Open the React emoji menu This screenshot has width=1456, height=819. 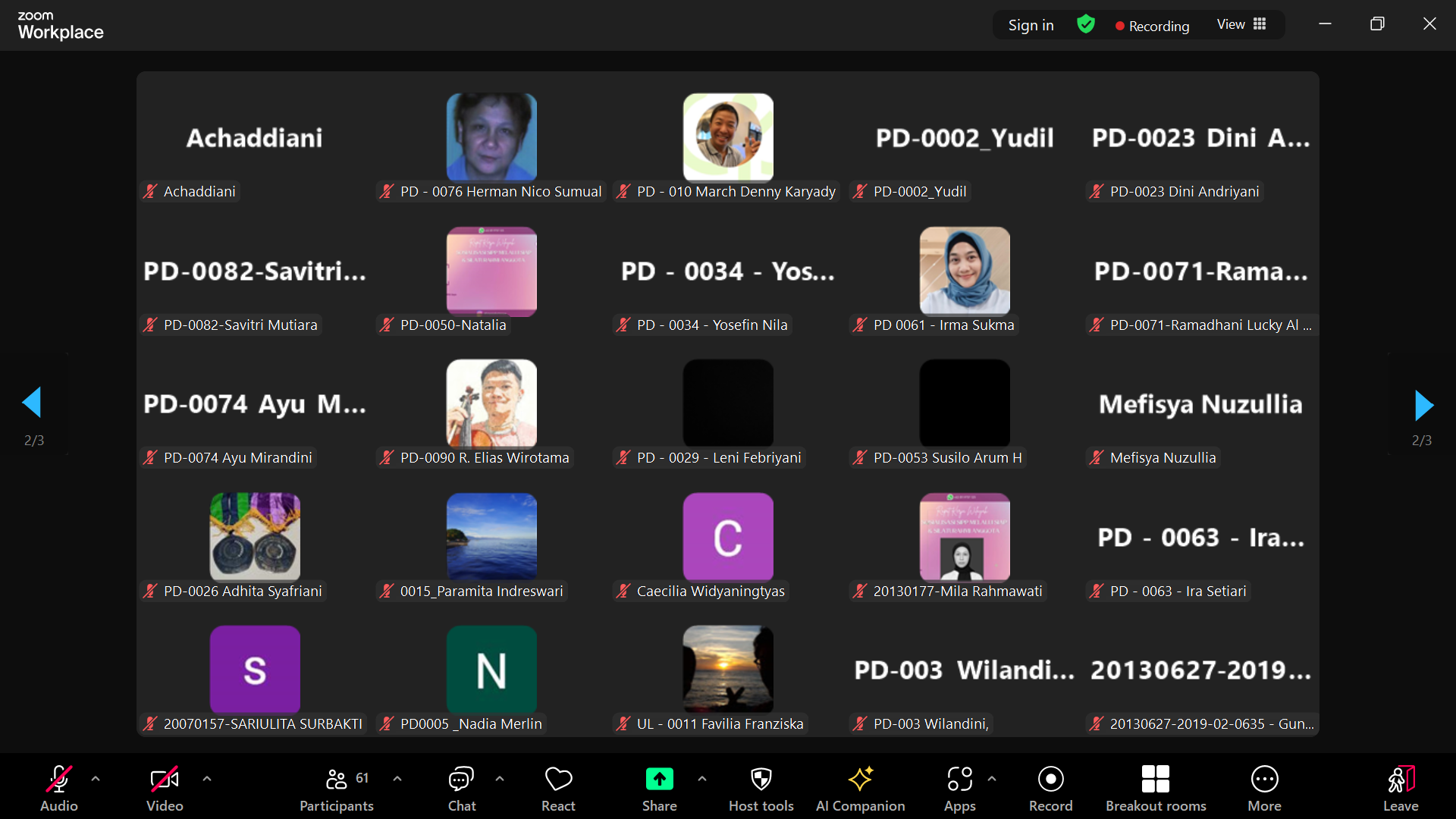tap(558, 788)
